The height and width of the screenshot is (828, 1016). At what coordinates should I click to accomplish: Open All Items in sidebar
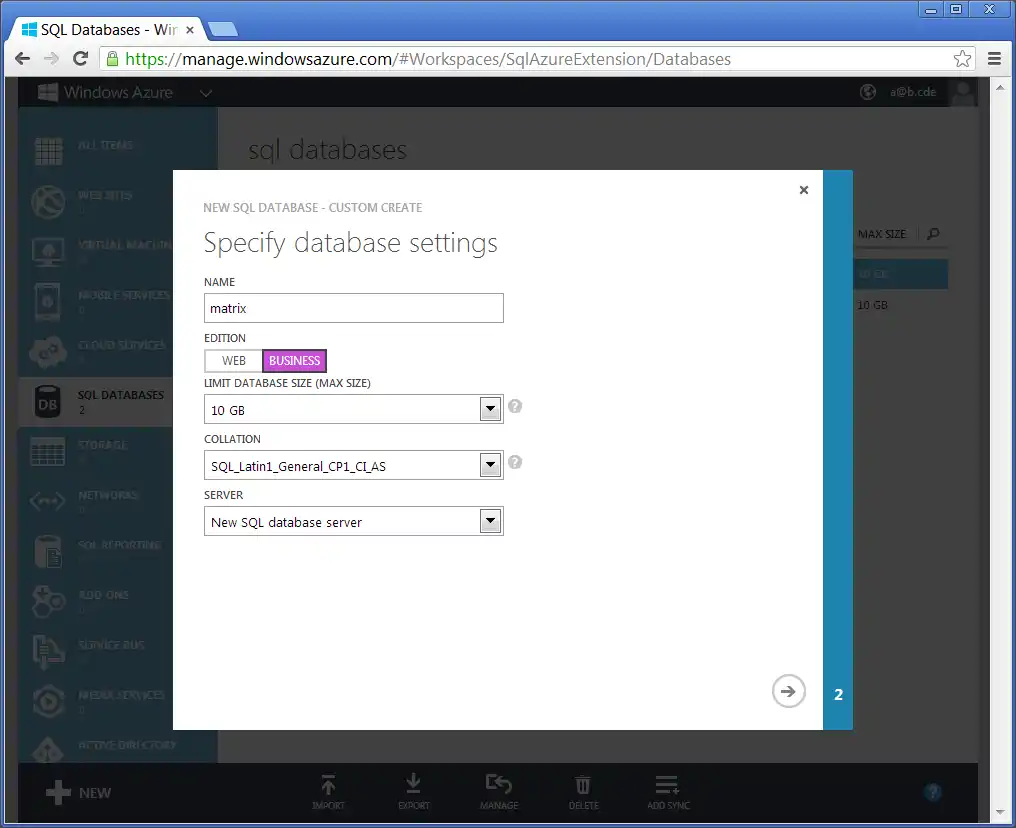pos(96,150)
